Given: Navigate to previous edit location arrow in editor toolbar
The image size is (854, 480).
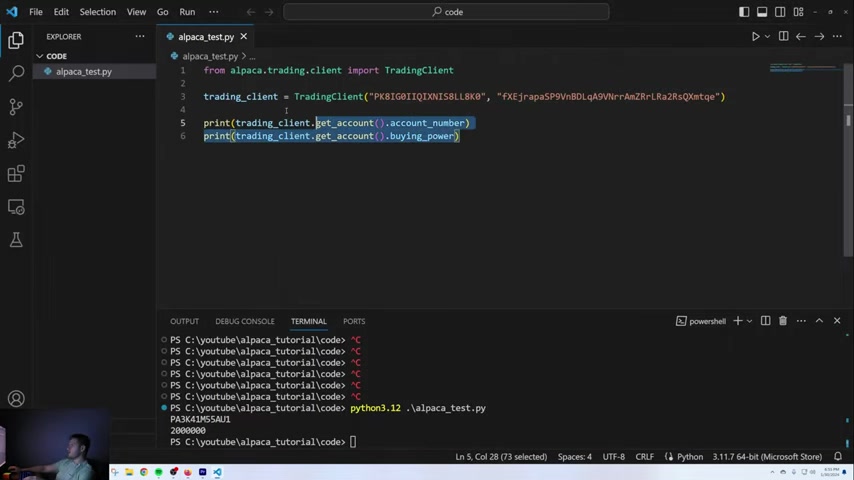Looking at the screenshot, I should 801,37.
